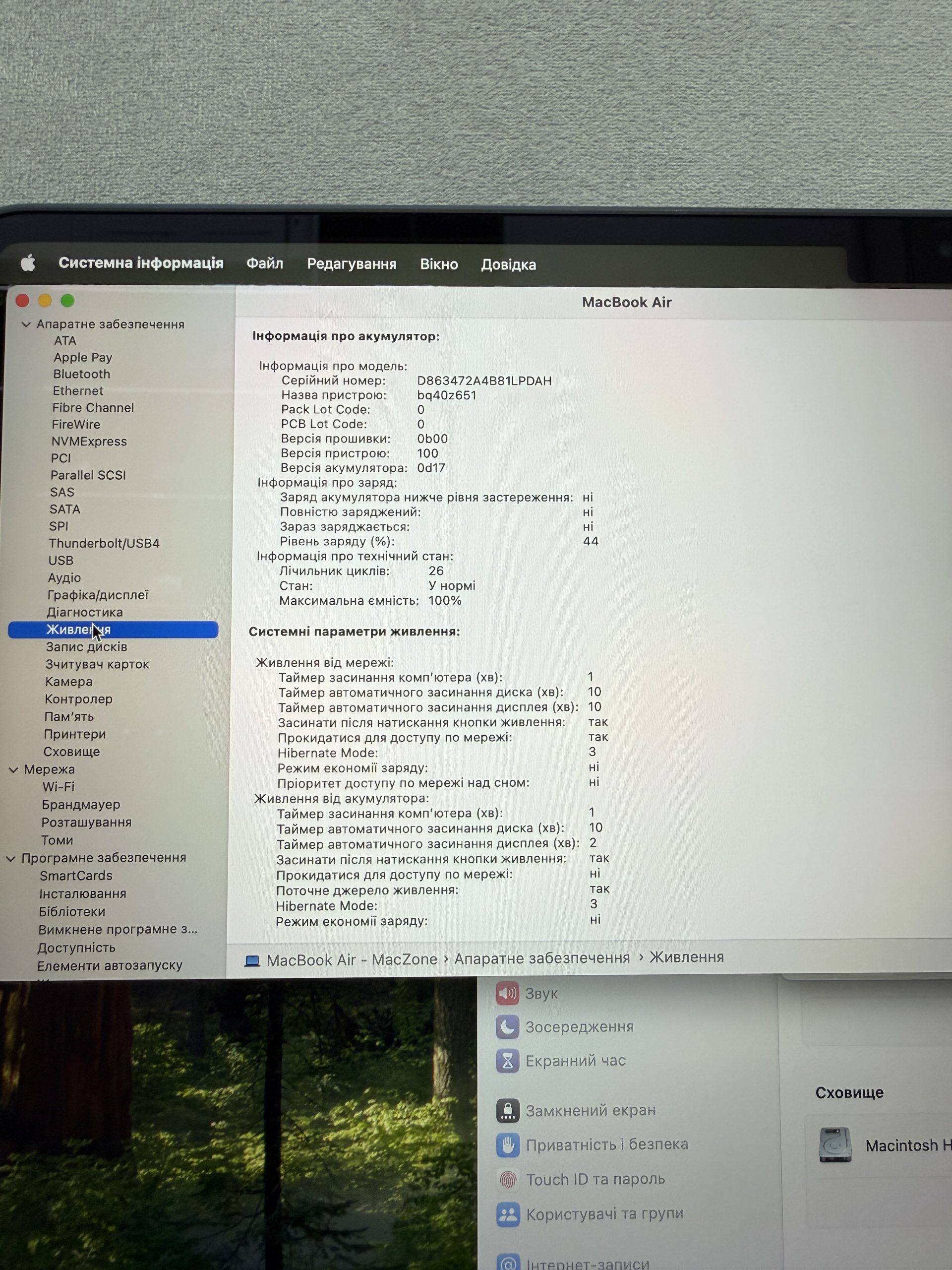Open Звук icon in System Settings

(x=507, y=994)
